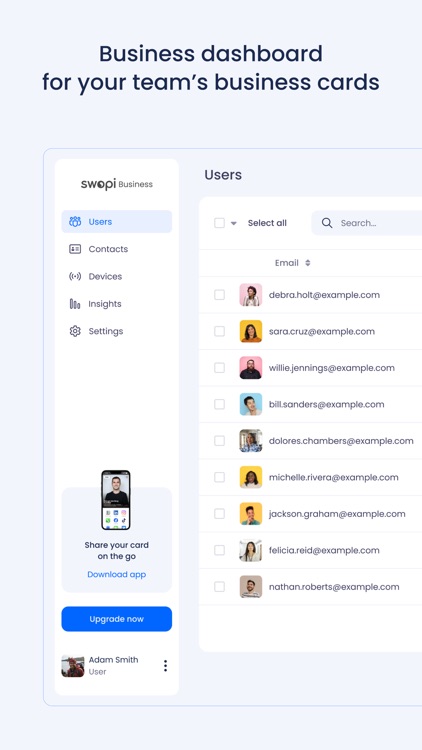The width and height of the screenshot is (422, 750).
Task: Click nathan.roberts's avatar picture
Action: (x=251, y=586)
